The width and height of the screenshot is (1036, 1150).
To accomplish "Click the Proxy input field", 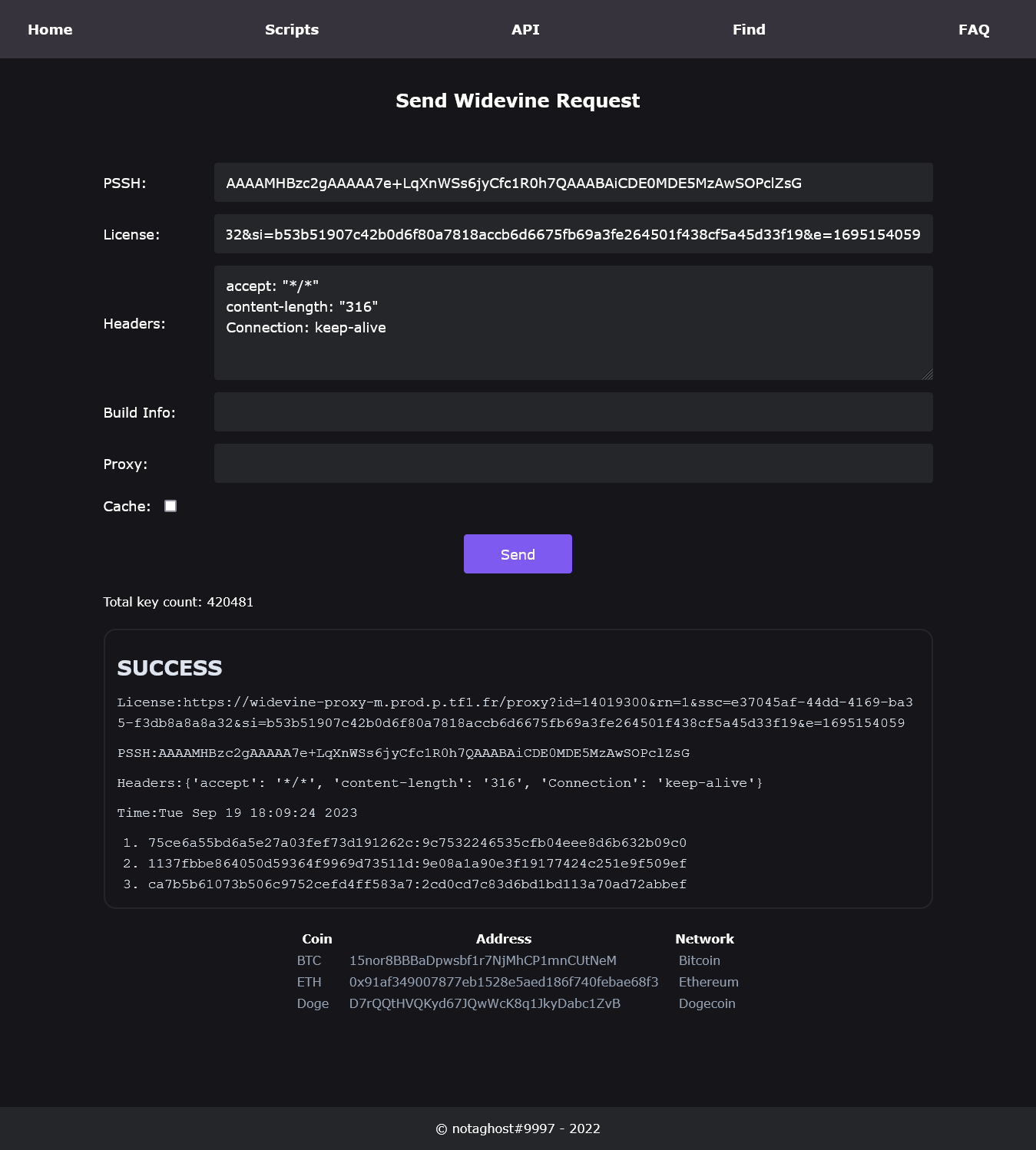I will pos(573,464).
